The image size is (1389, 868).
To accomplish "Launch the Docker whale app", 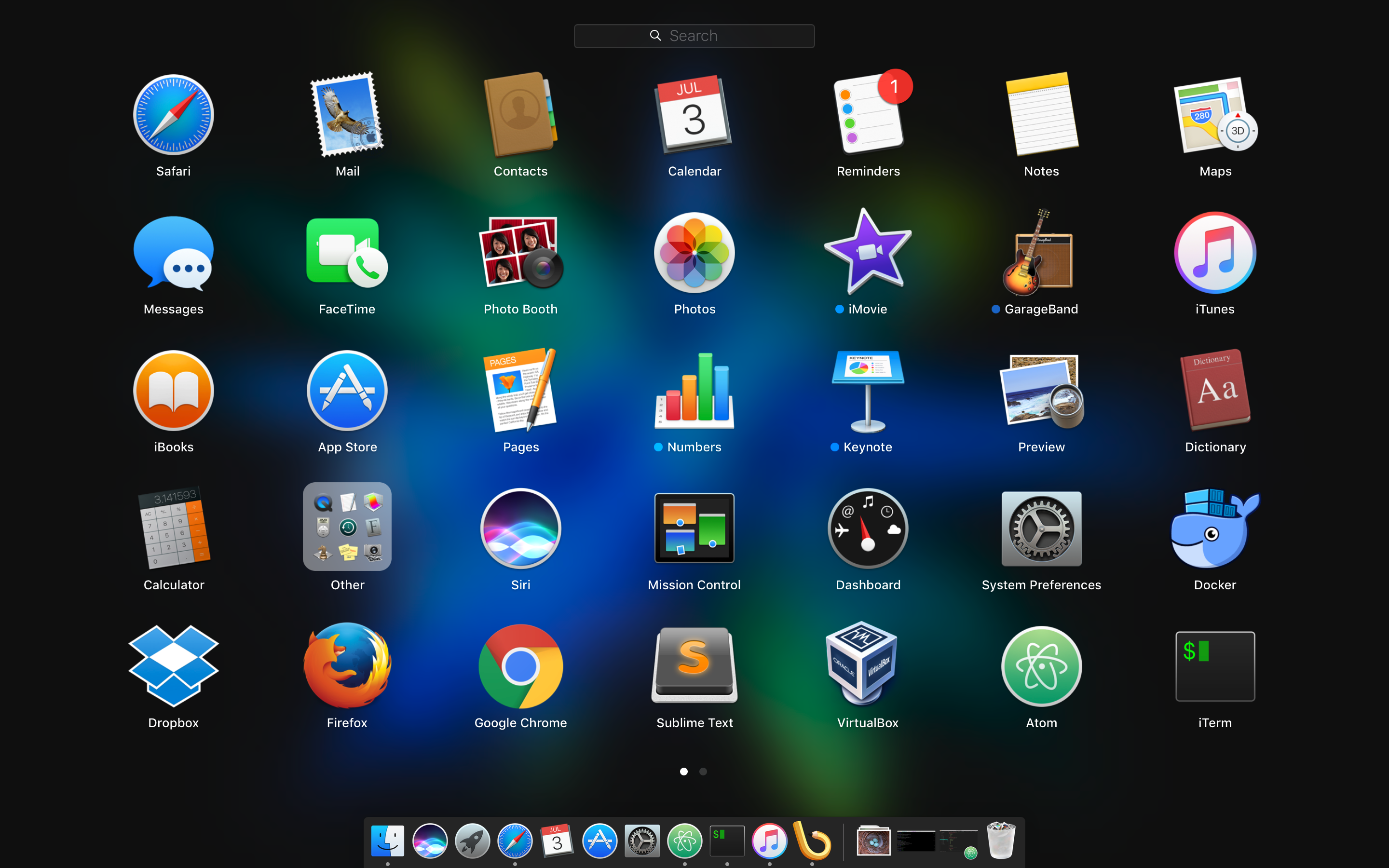I will [x=1214, y=529].
